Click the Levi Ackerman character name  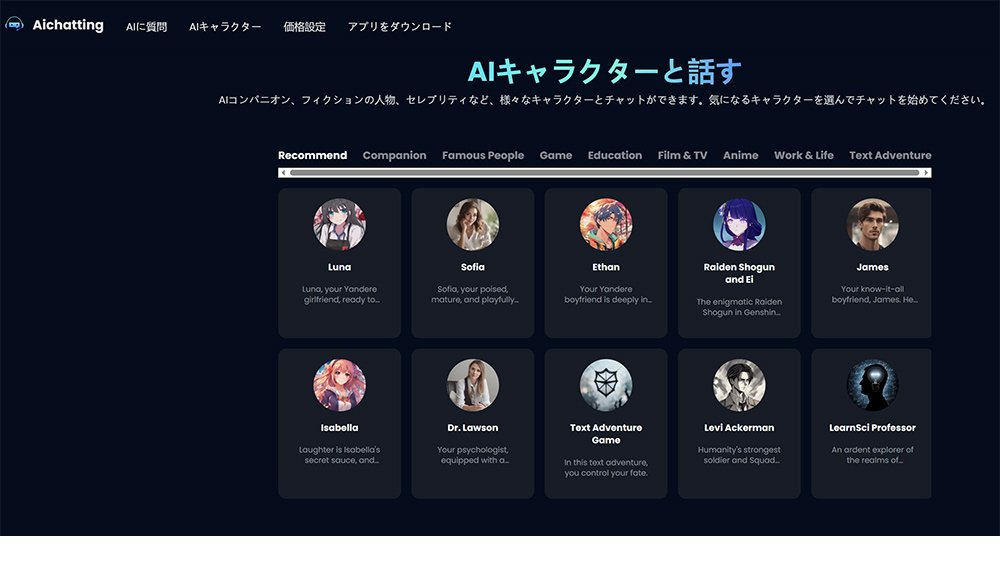(x=739, y=428)
